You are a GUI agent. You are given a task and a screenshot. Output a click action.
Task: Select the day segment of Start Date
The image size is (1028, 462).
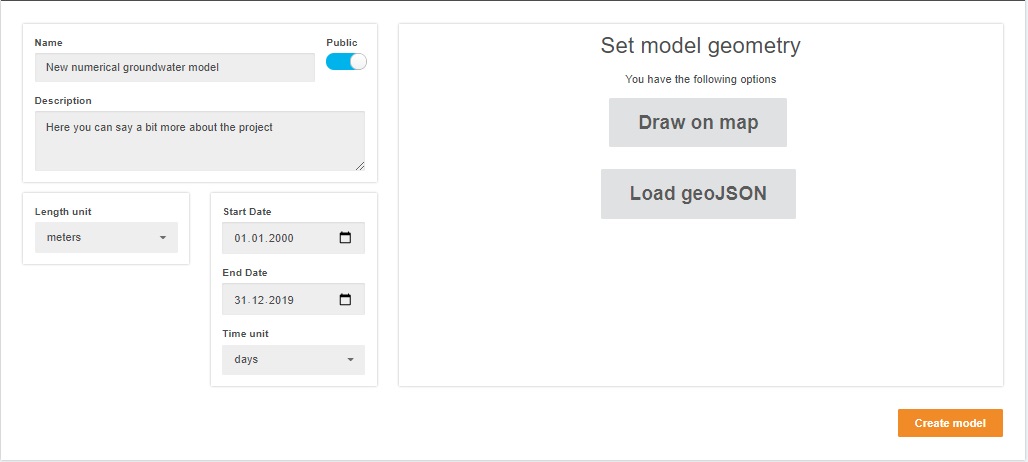pos(239,239)
